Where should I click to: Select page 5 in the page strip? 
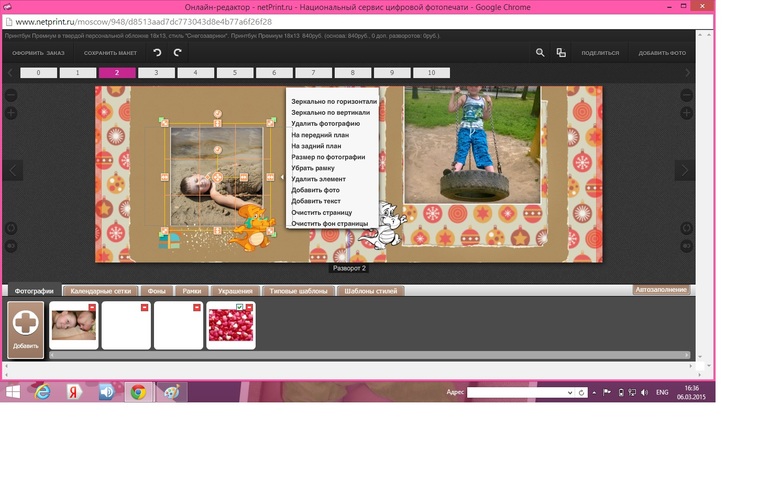(235, 73)
